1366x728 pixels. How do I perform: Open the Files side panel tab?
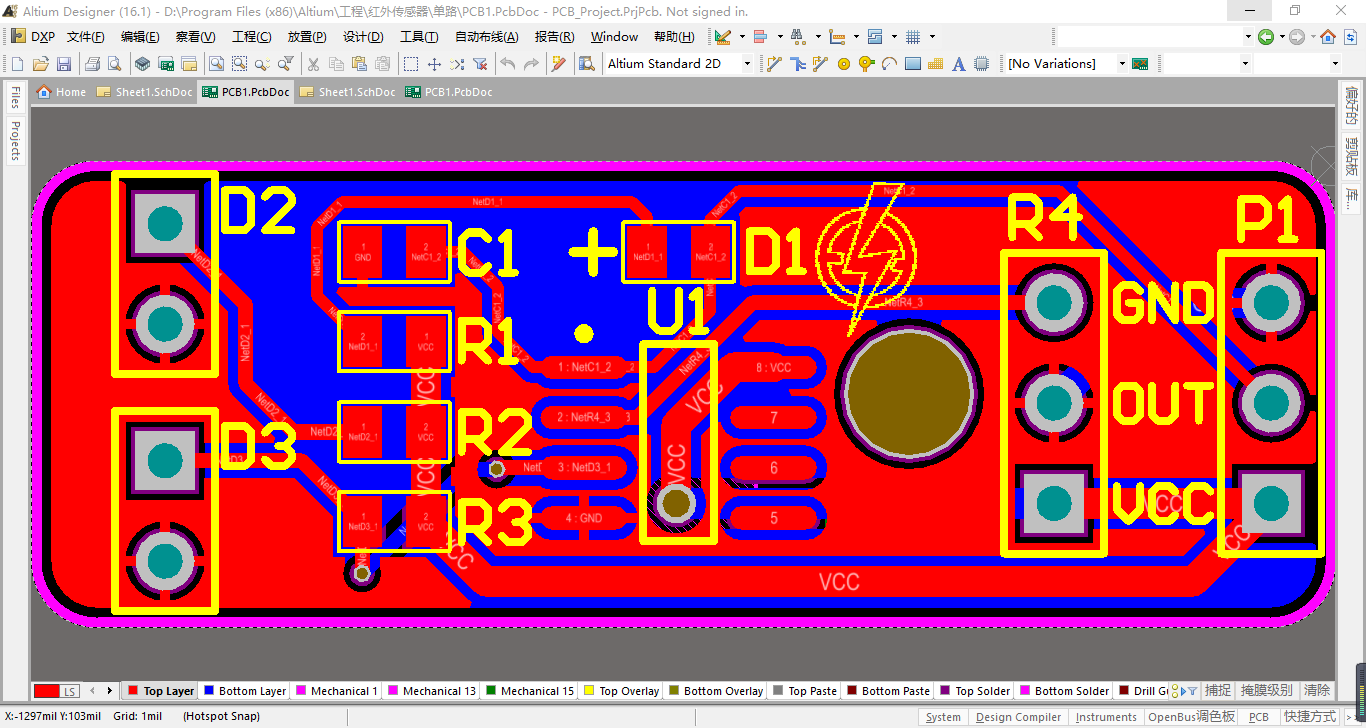click(x=15, y=97)
